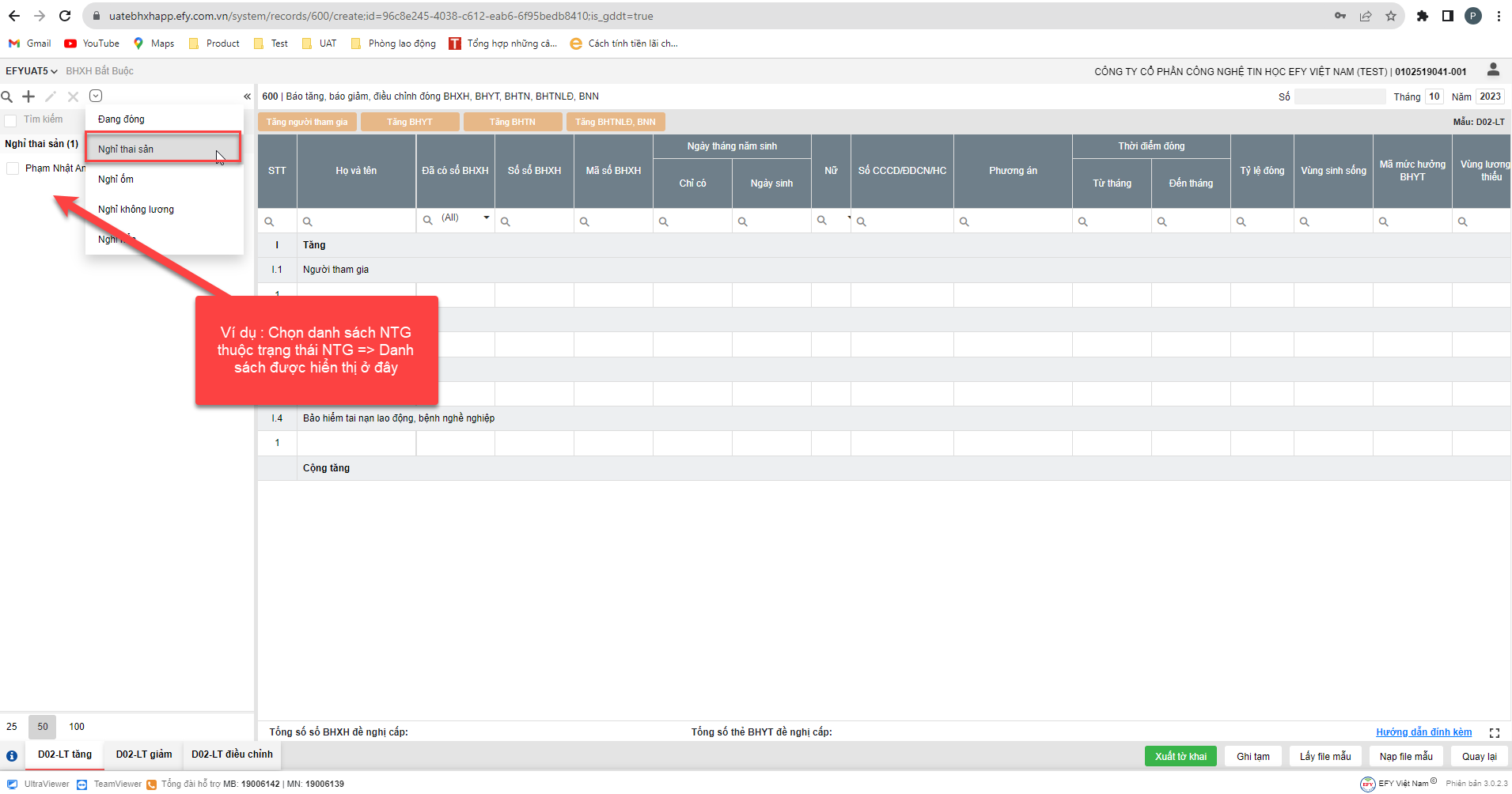
Task: Collapse left panel with double-chevron icon
Action: click(247, 96)
